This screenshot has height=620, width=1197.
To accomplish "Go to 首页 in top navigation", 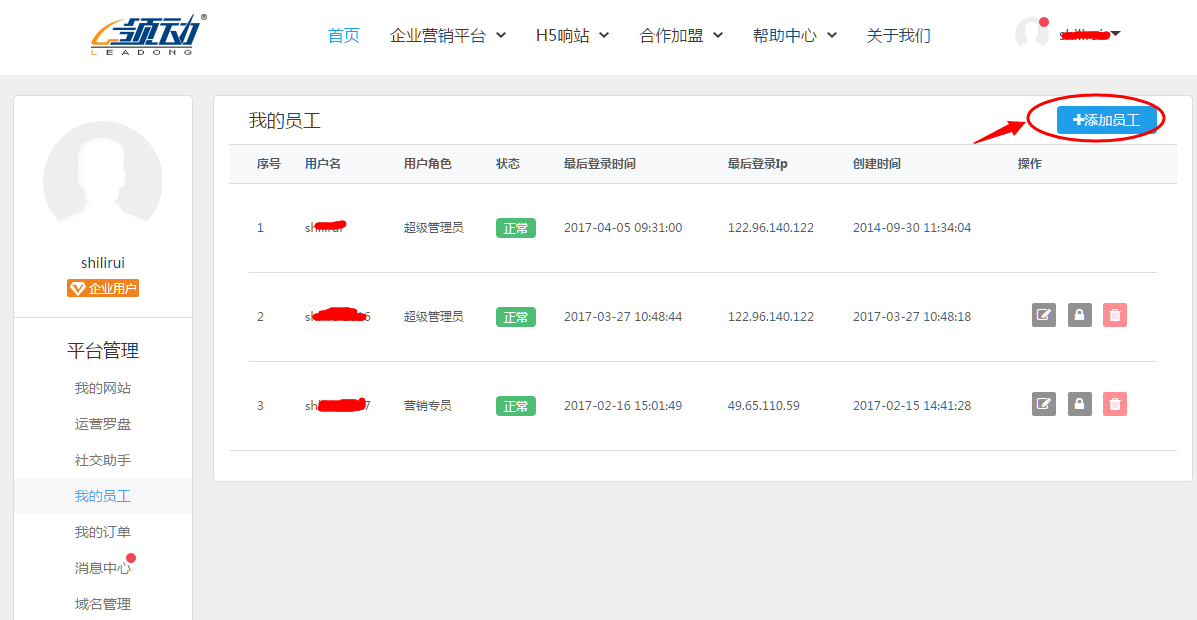I will [343, 36].
